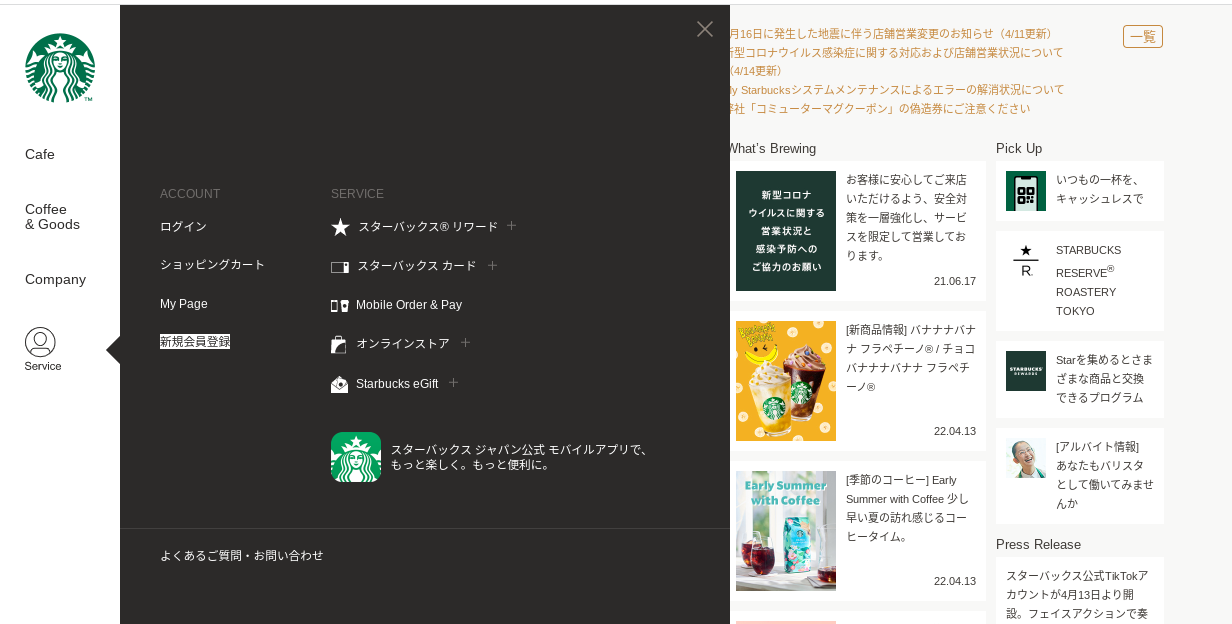Viewport: 1232px width, 624px height.
Task: Open the banana Frappuccino thumbnail
Action: tap(786, 381)
